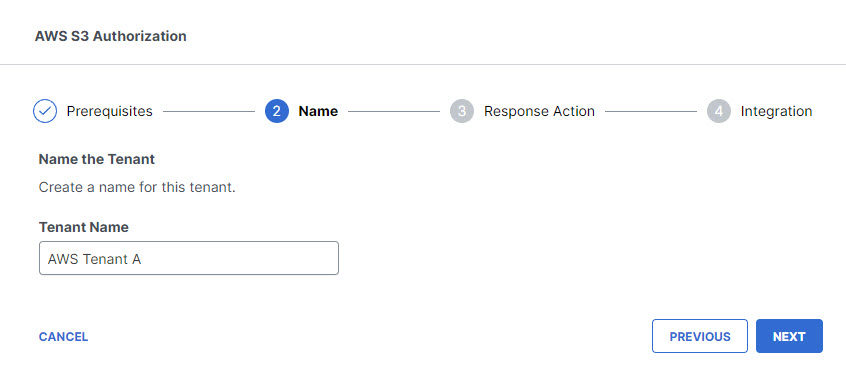Click connector line between Prerequisites and Name
The image size is (846, 378).
pos(209,112)
